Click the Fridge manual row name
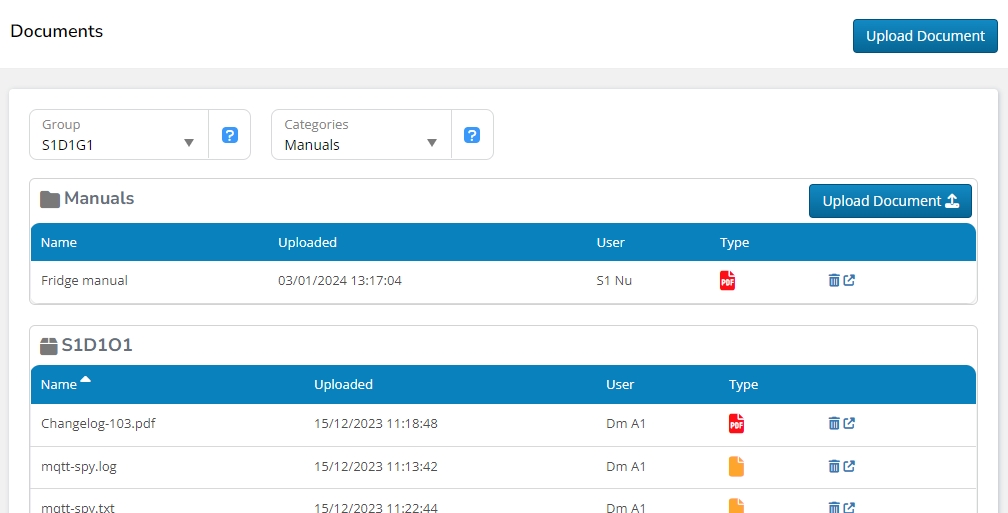 (85, 281)
